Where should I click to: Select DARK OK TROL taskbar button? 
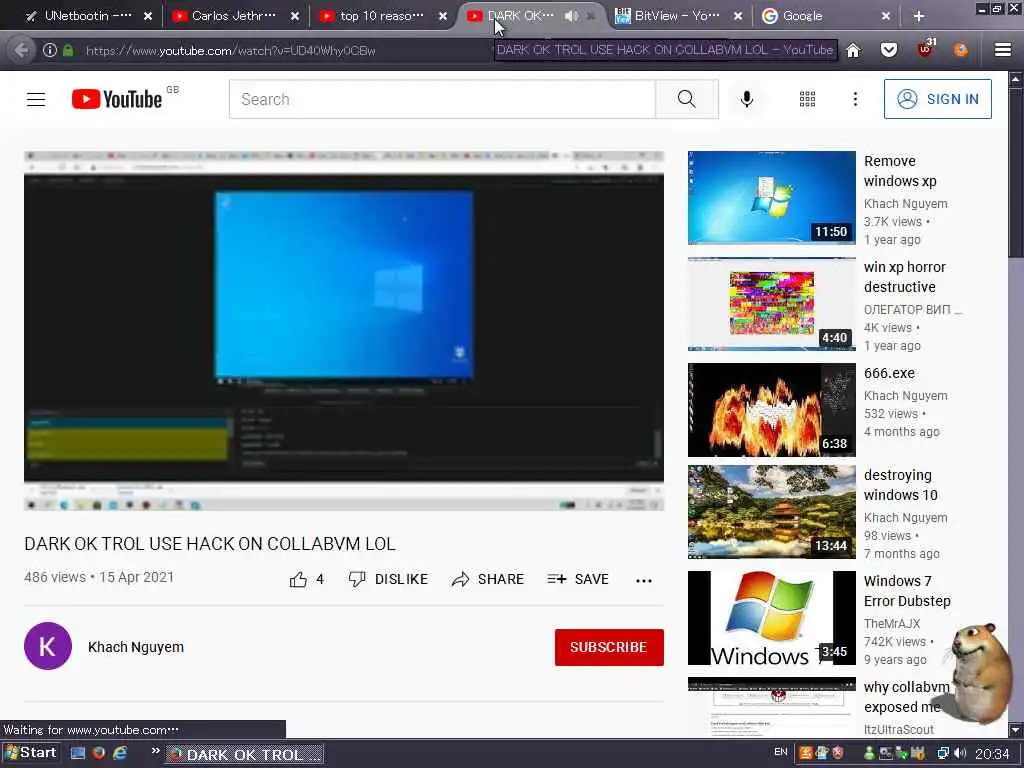tap(245, 754)
